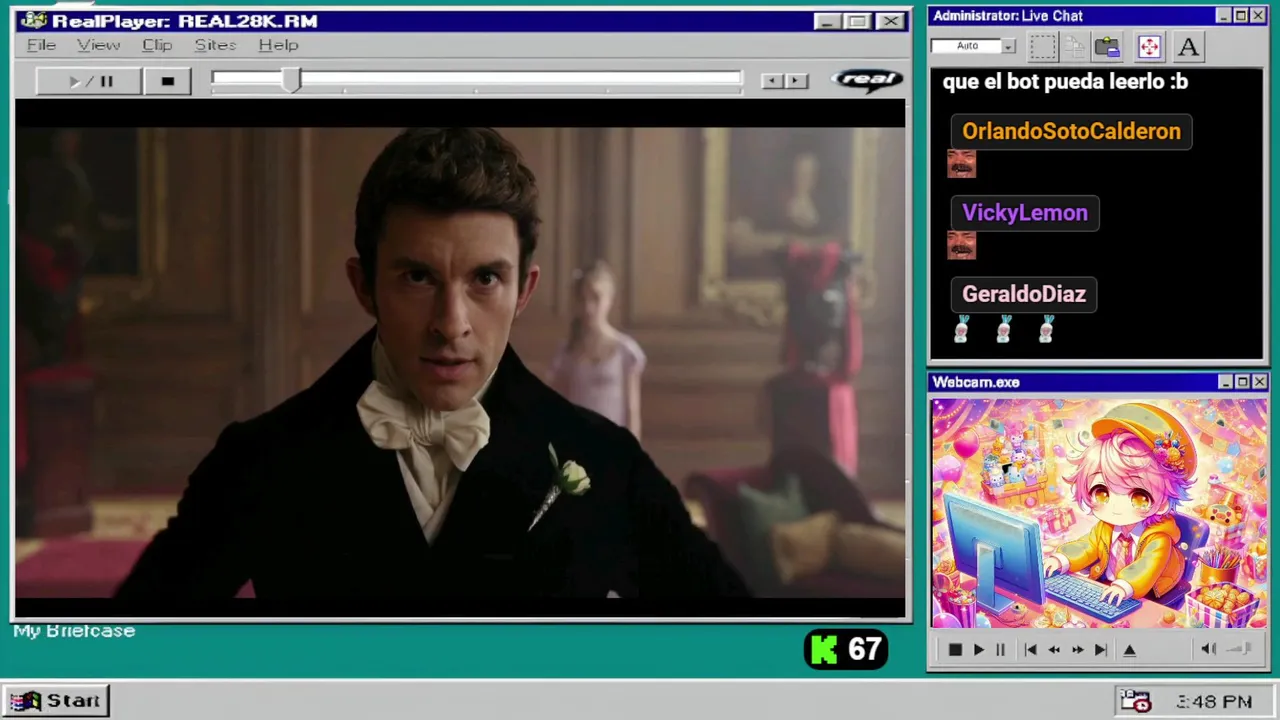Close the RealPlayer window
Viewport: 1280px width, 720px height.
coord(890,21)
